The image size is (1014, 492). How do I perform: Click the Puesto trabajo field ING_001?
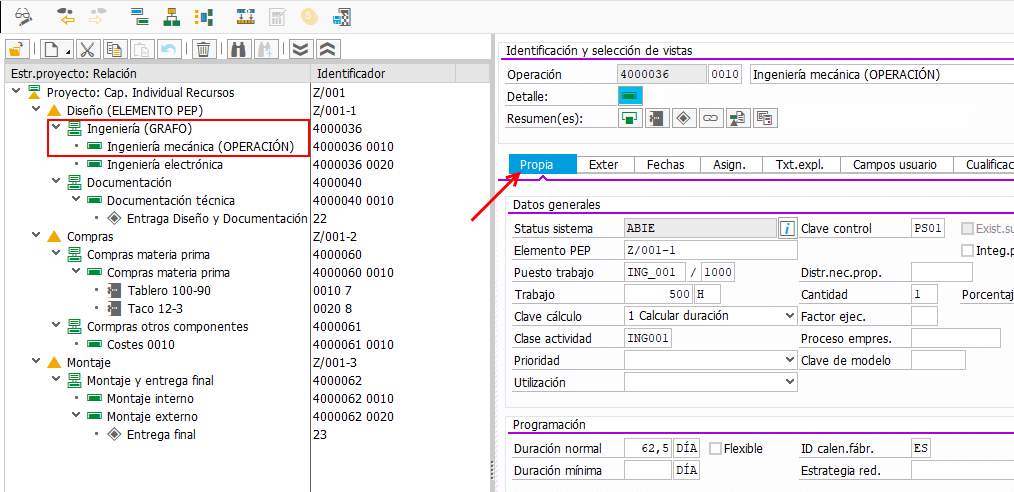pos(655,273)
